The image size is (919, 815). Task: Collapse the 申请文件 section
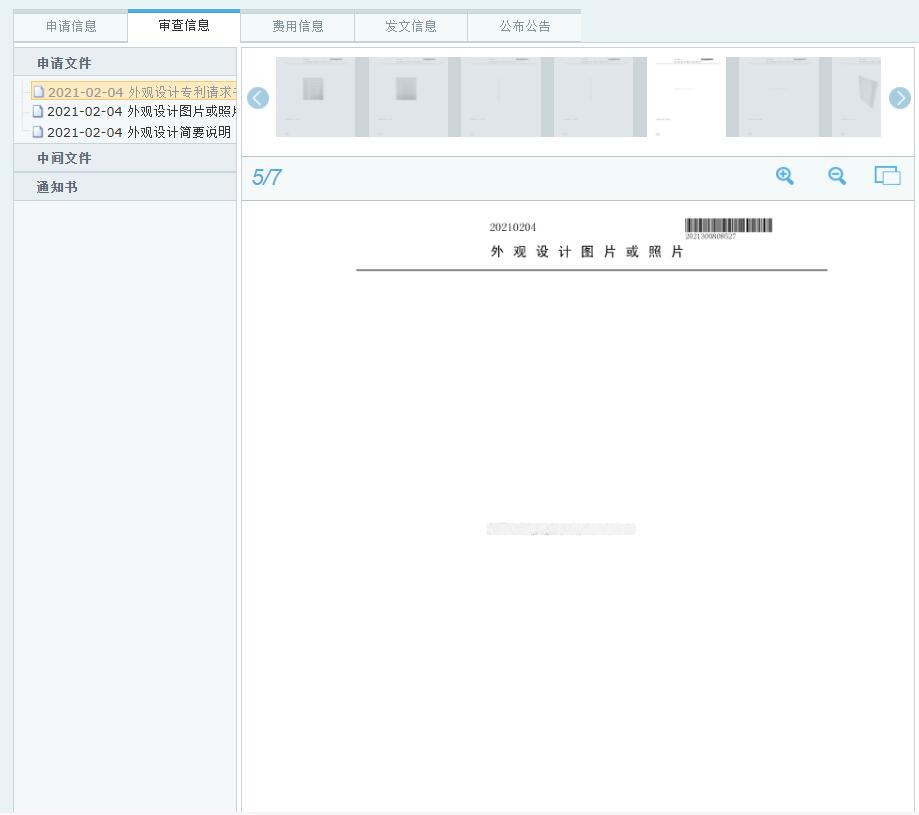(x=64, y=63)
